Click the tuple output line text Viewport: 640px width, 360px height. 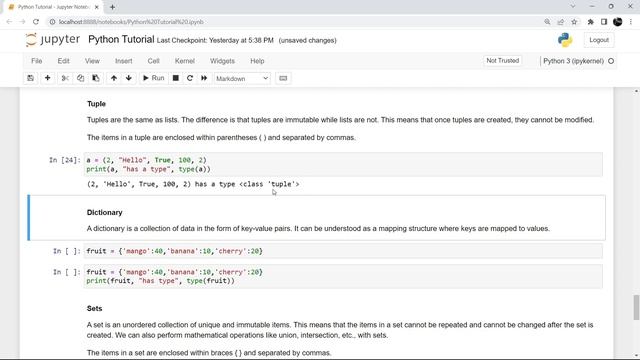(193, 184)
